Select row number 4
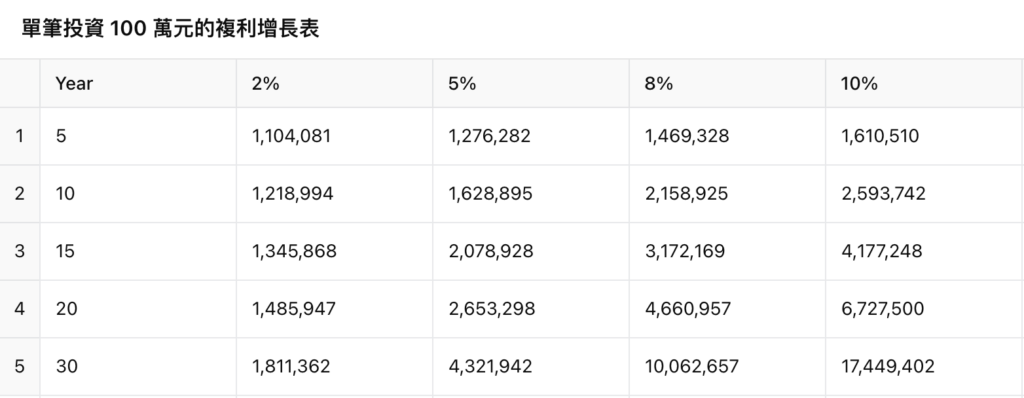1024x398 pixels. [20, 308]
